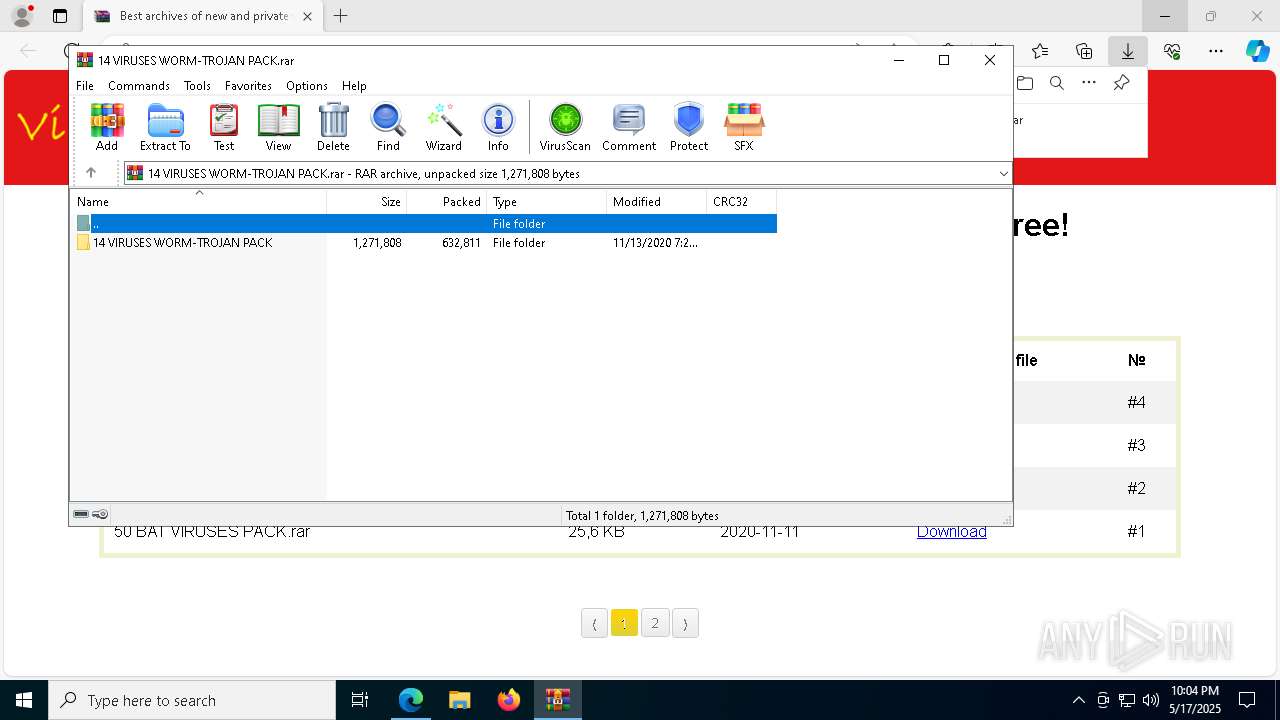Click the previous page arrow
The width and height of the screenshot is (1280, 720).
point(594,623)
